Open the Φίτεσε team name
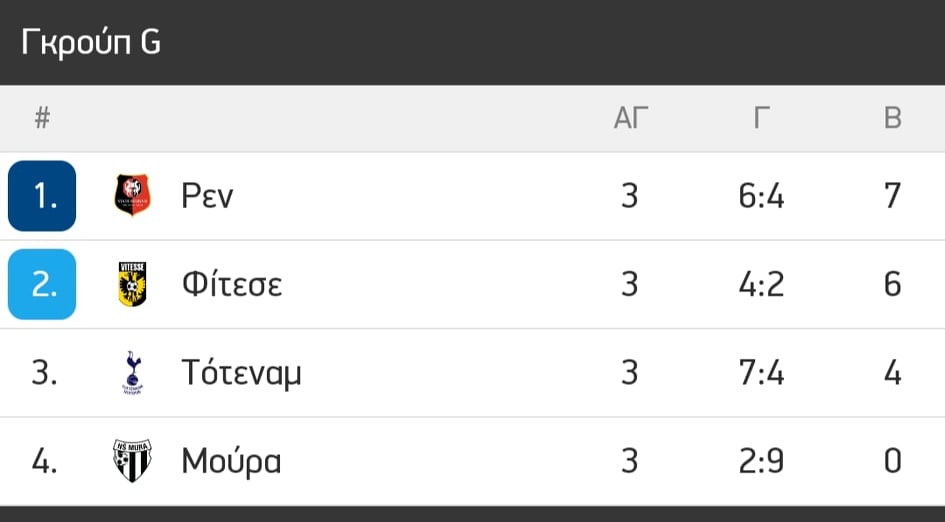Screen dimensions: 945x522 coord(232,284)
